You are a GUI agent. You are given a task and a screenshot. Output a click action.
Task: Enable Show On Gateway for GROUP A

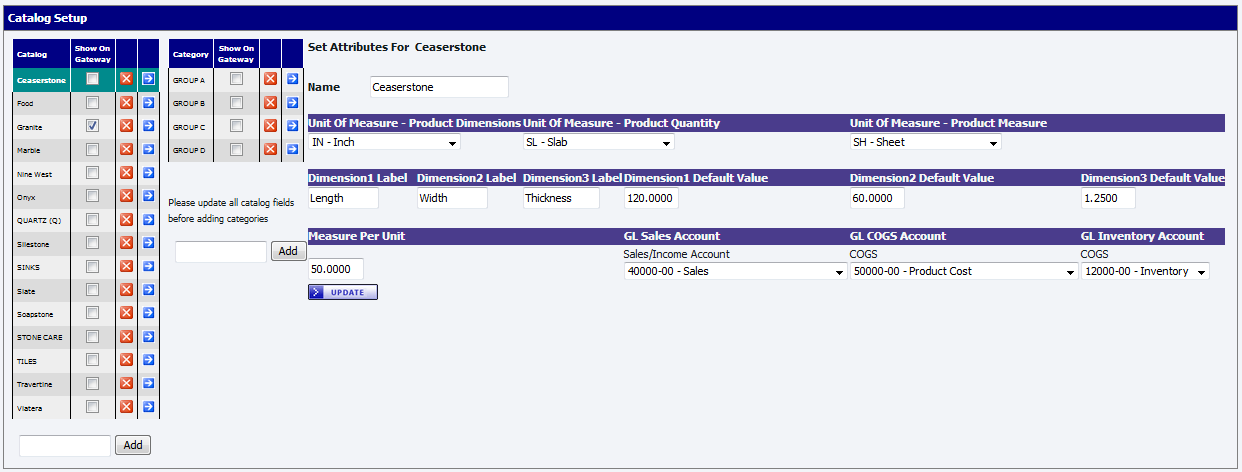(236, 79)
